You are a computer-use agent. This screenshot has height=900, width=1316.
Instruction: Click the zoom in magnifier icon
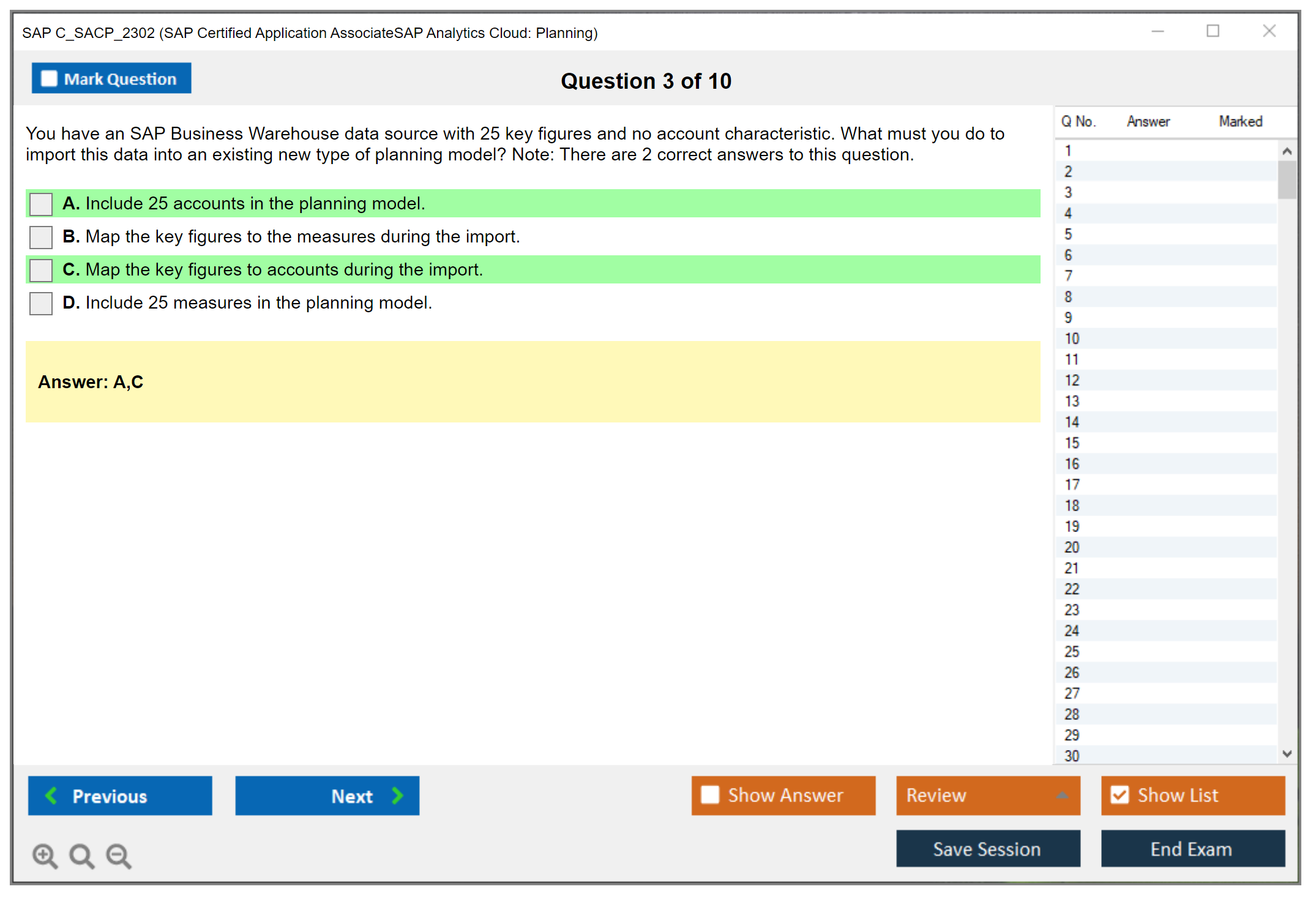(x=45, y=855)
